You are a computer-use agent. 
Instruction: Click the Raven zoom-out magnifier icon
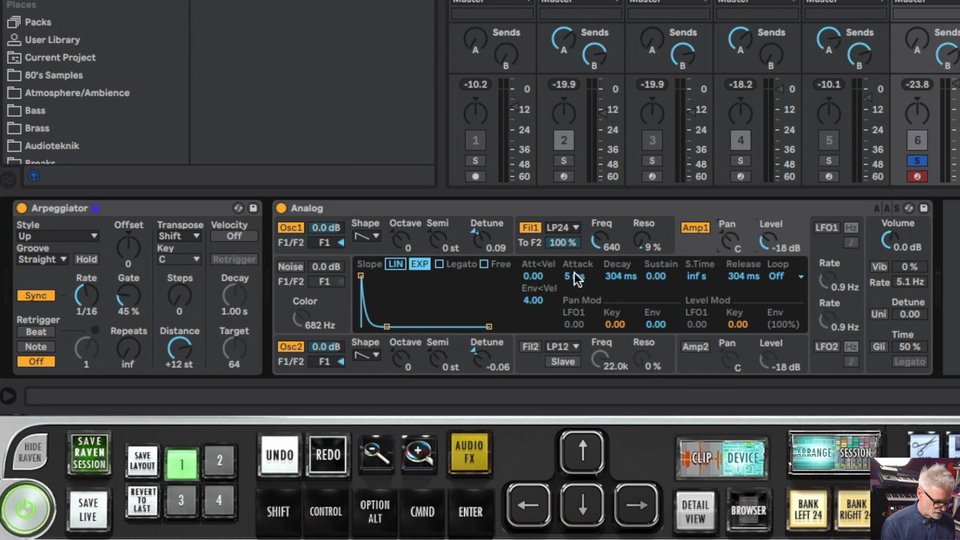click(x=376, y=454)
